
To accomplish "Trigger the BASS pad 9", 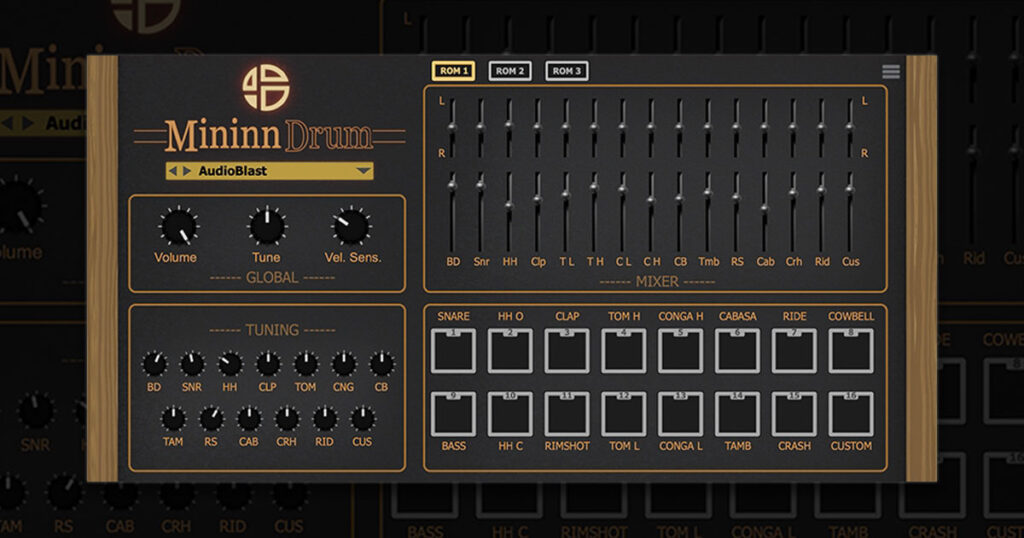I will pos(453,414).
